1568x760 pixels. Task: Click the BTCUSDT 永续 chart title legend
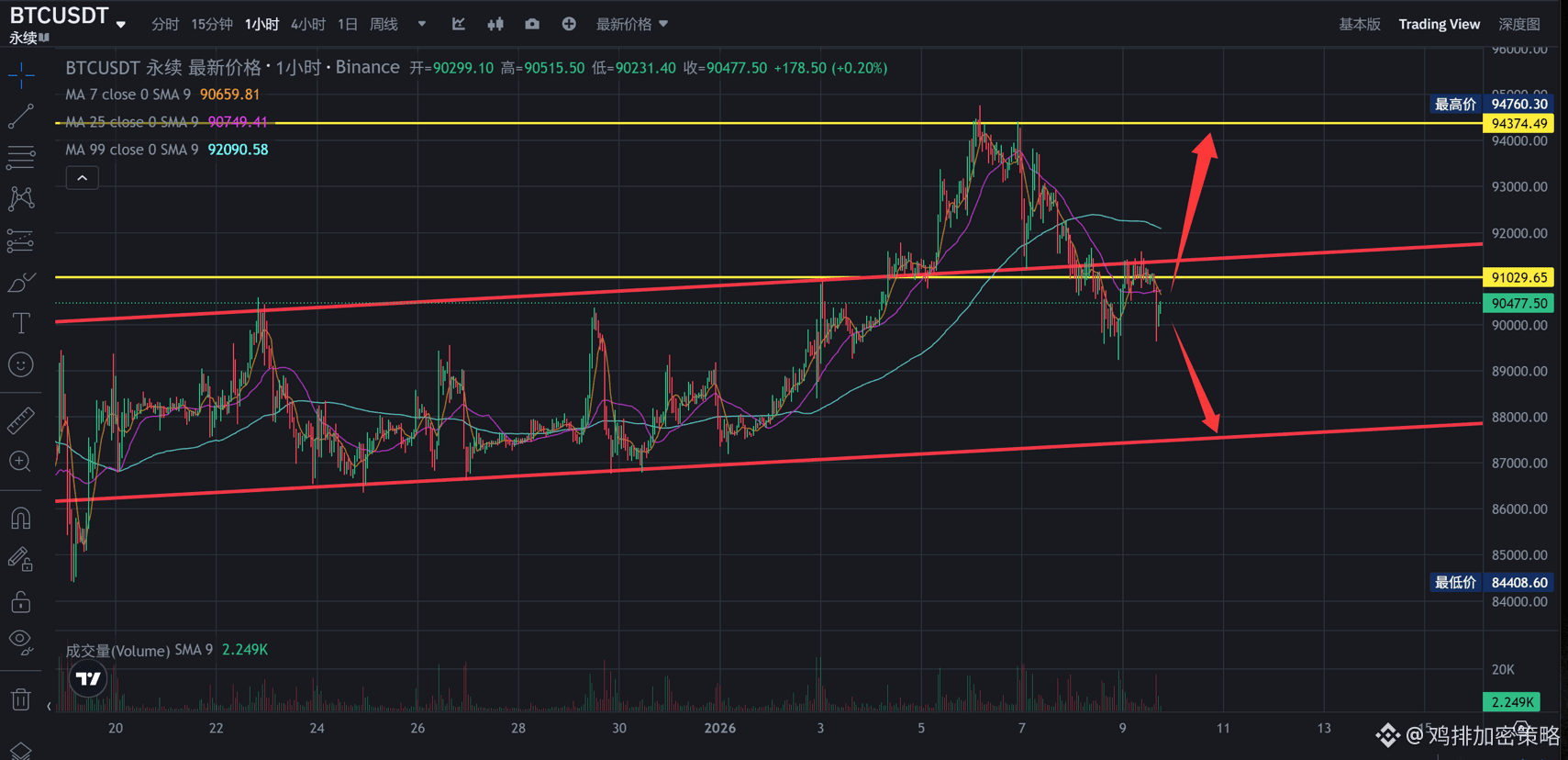click(x=233, y=68)
